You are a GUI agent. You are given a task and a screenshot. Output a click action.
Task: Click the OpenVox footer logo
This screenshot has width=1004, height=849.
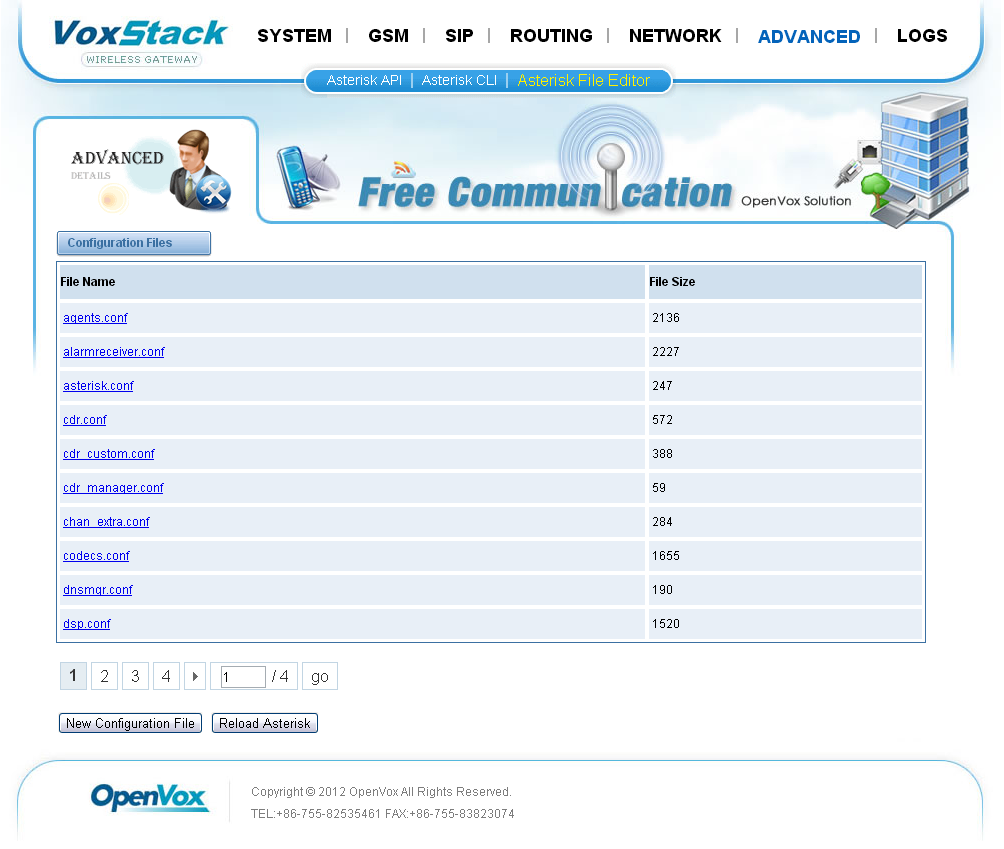coord(149,798)
